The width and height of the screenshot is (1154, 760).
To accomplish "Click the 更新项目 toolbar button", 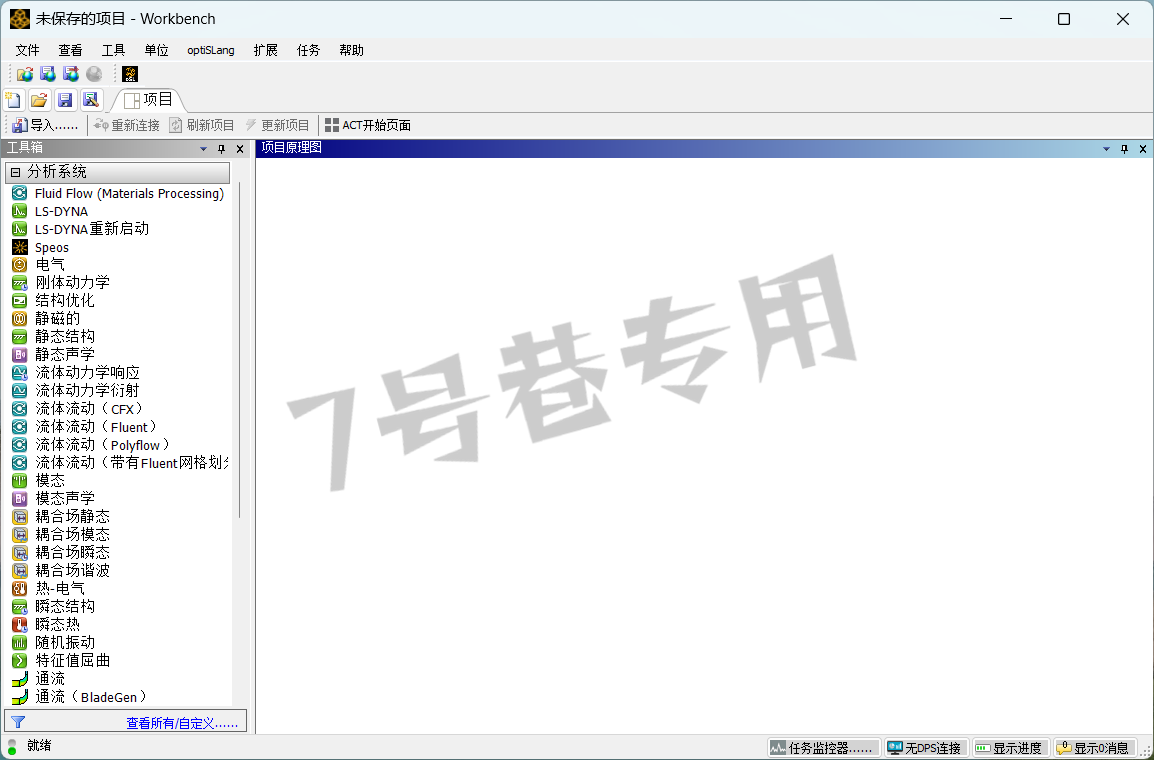I will [277, 125].
